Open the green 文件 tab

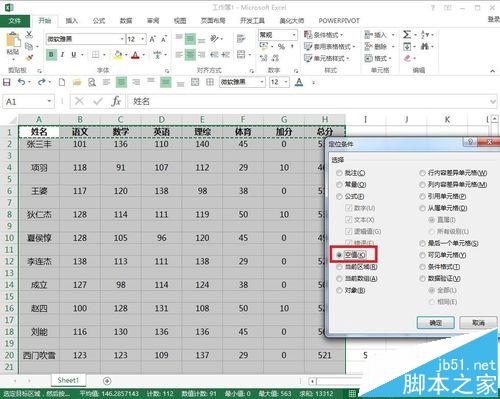(x=15, y=21)
